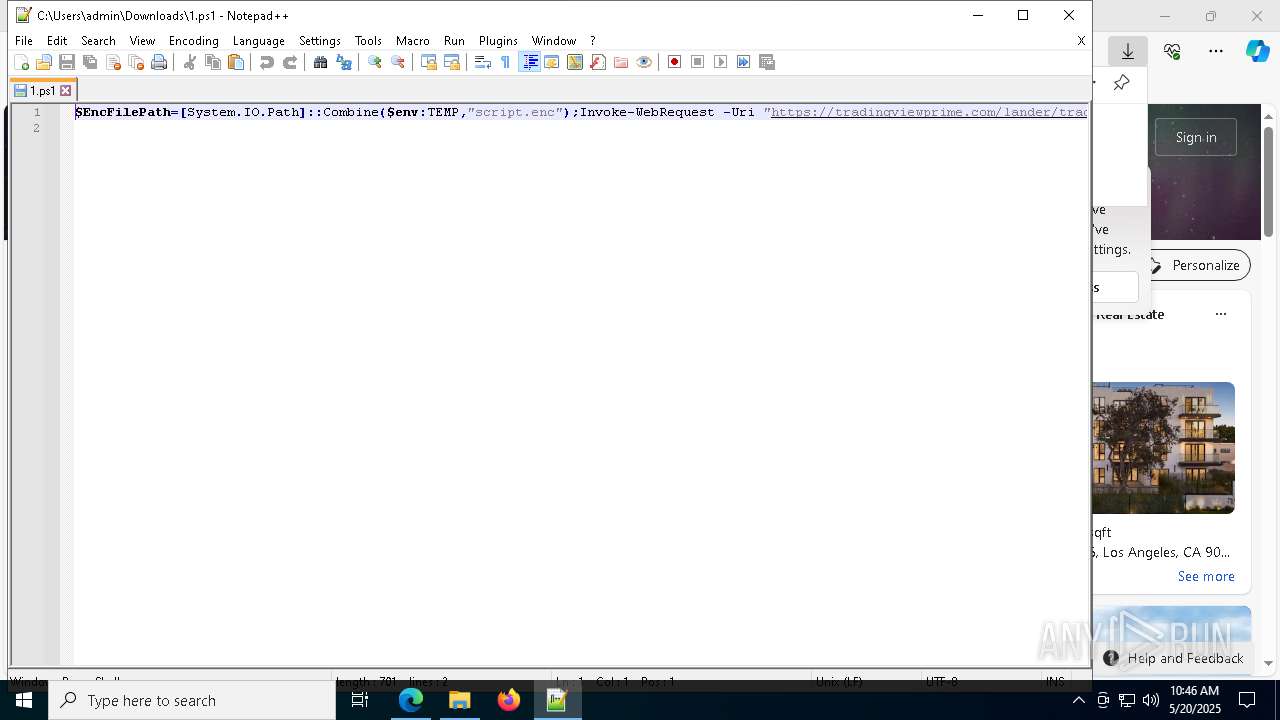Screen dimensions: 1280x720
Task: Open Find with the binoculars icon
Action: pyautogui.click(x=320, y=62)
